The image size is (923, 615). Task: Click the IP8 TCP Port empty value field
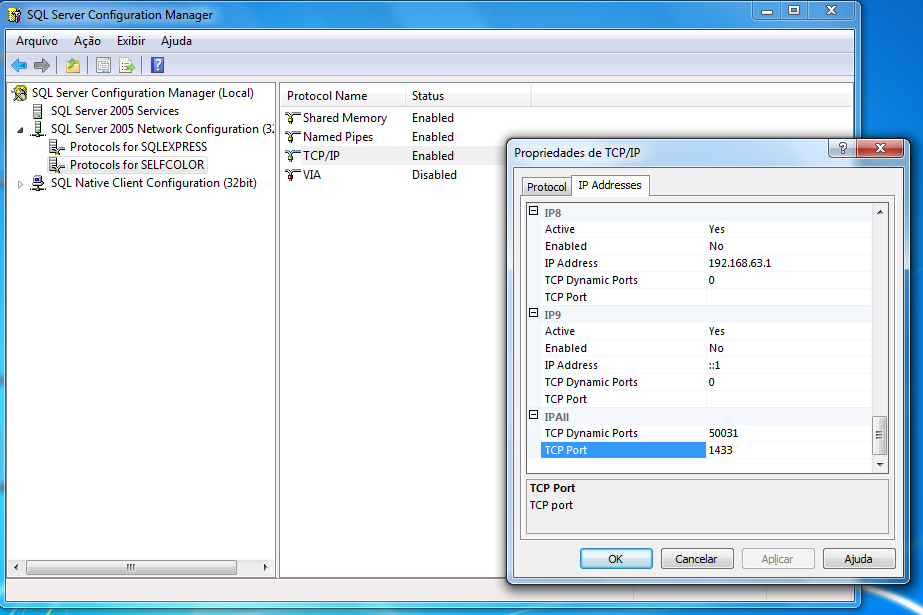click(789, 297)
